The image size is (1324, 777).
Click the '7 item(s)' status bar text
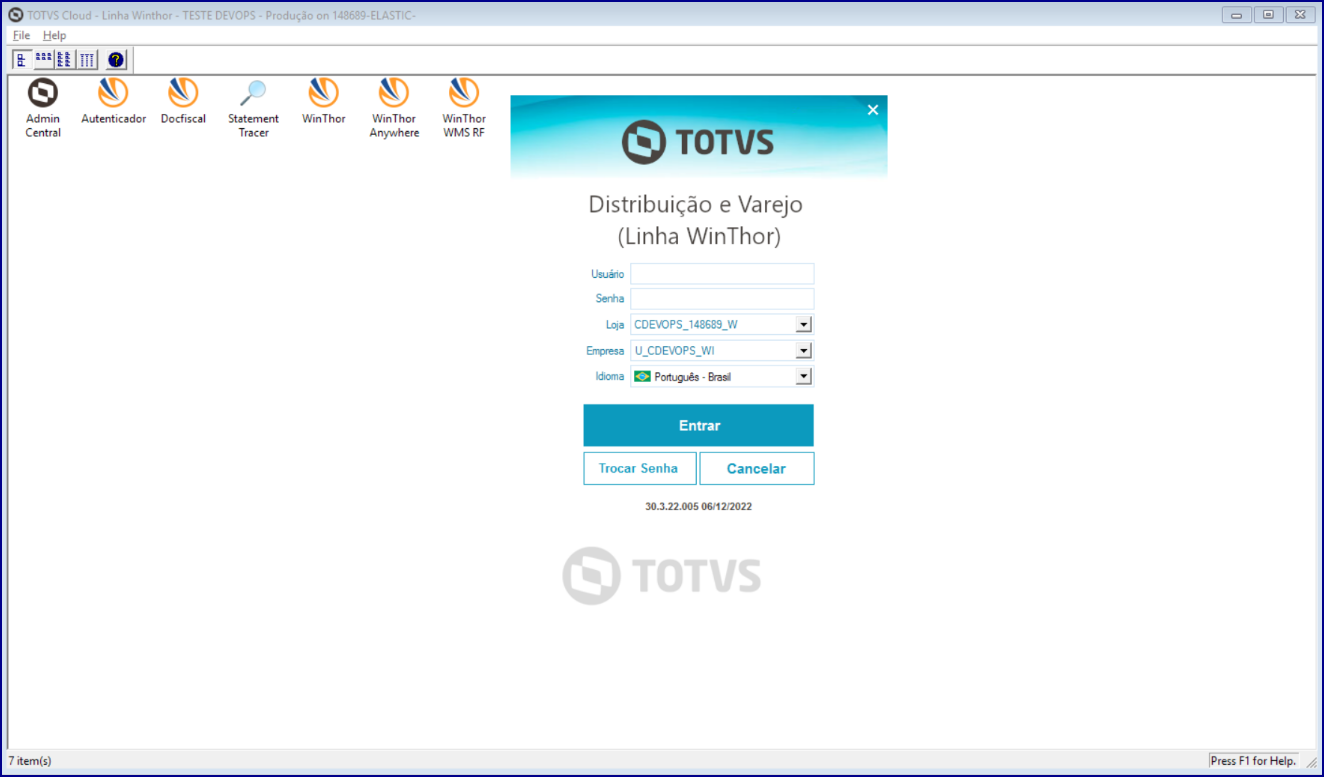click(30, 761)
